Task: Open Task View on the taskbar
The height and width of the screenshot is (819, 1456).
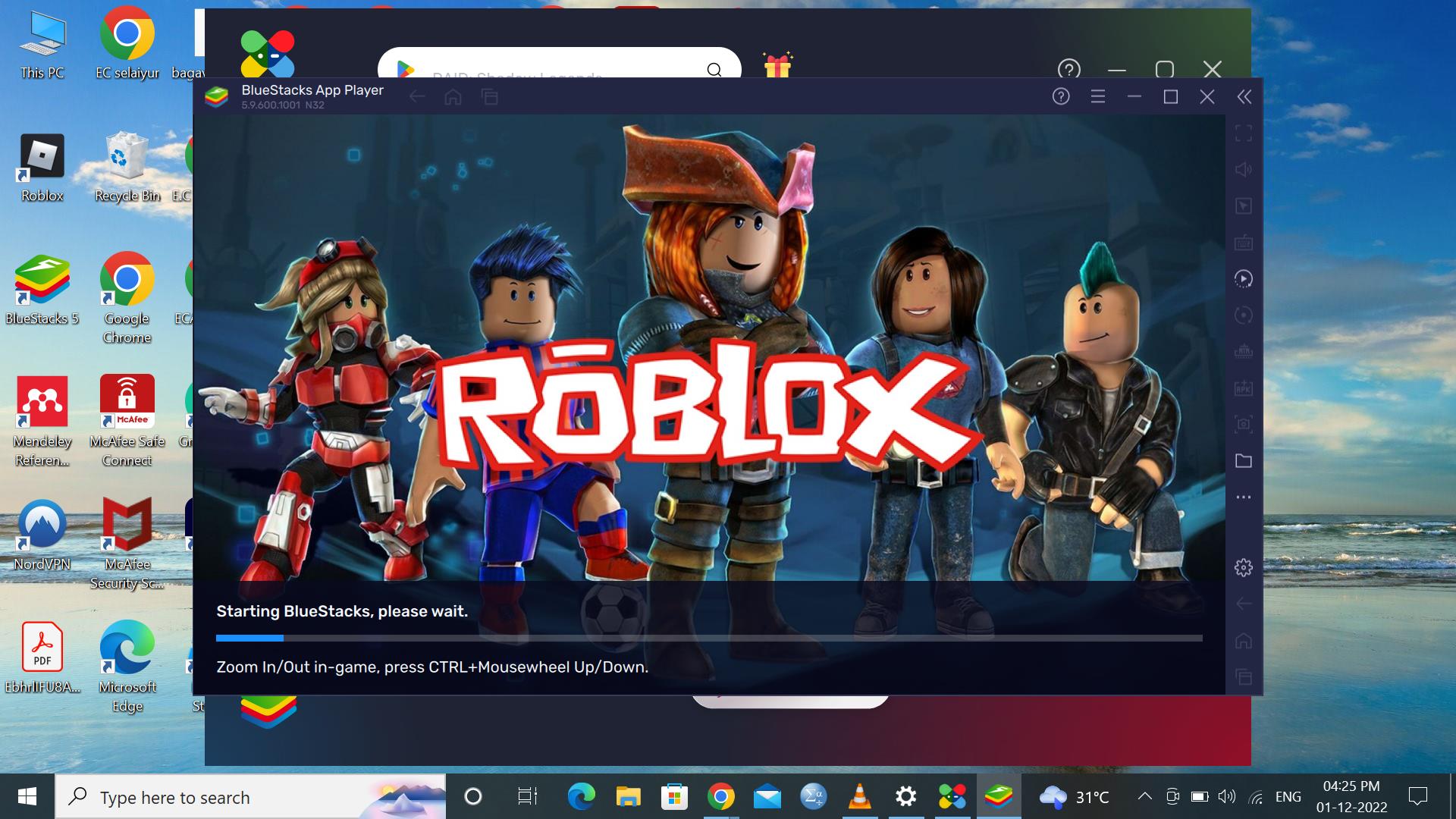Action: click(527, 796)
